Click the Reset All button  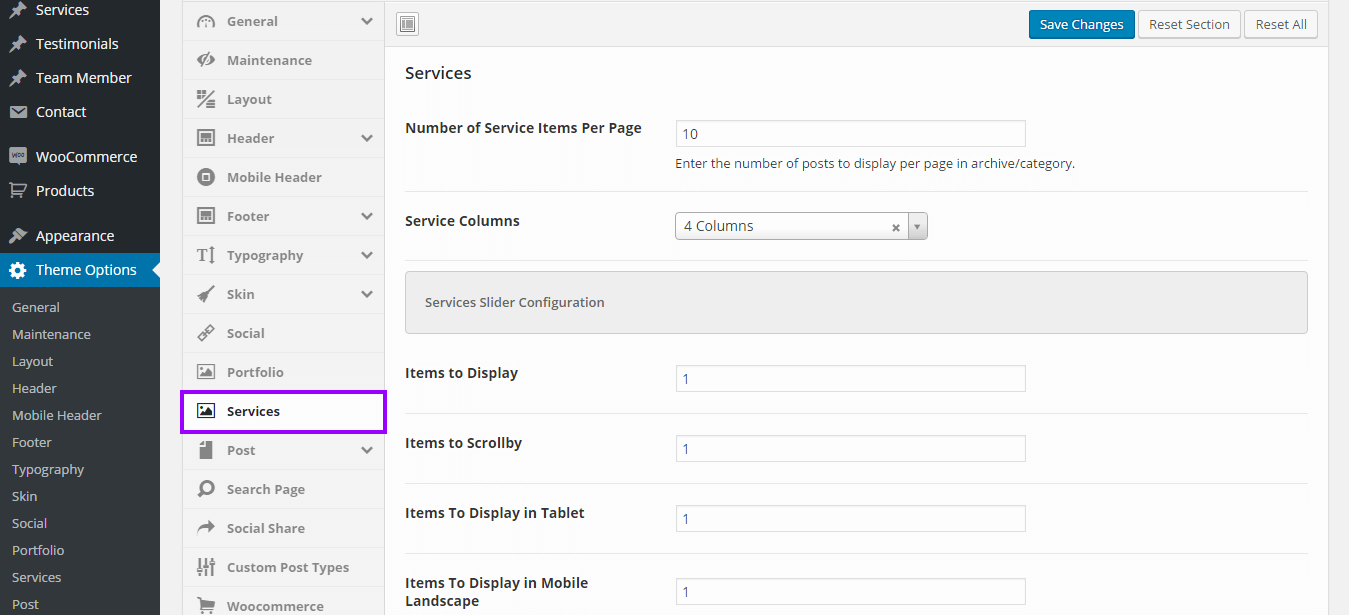click(1280, 25)
